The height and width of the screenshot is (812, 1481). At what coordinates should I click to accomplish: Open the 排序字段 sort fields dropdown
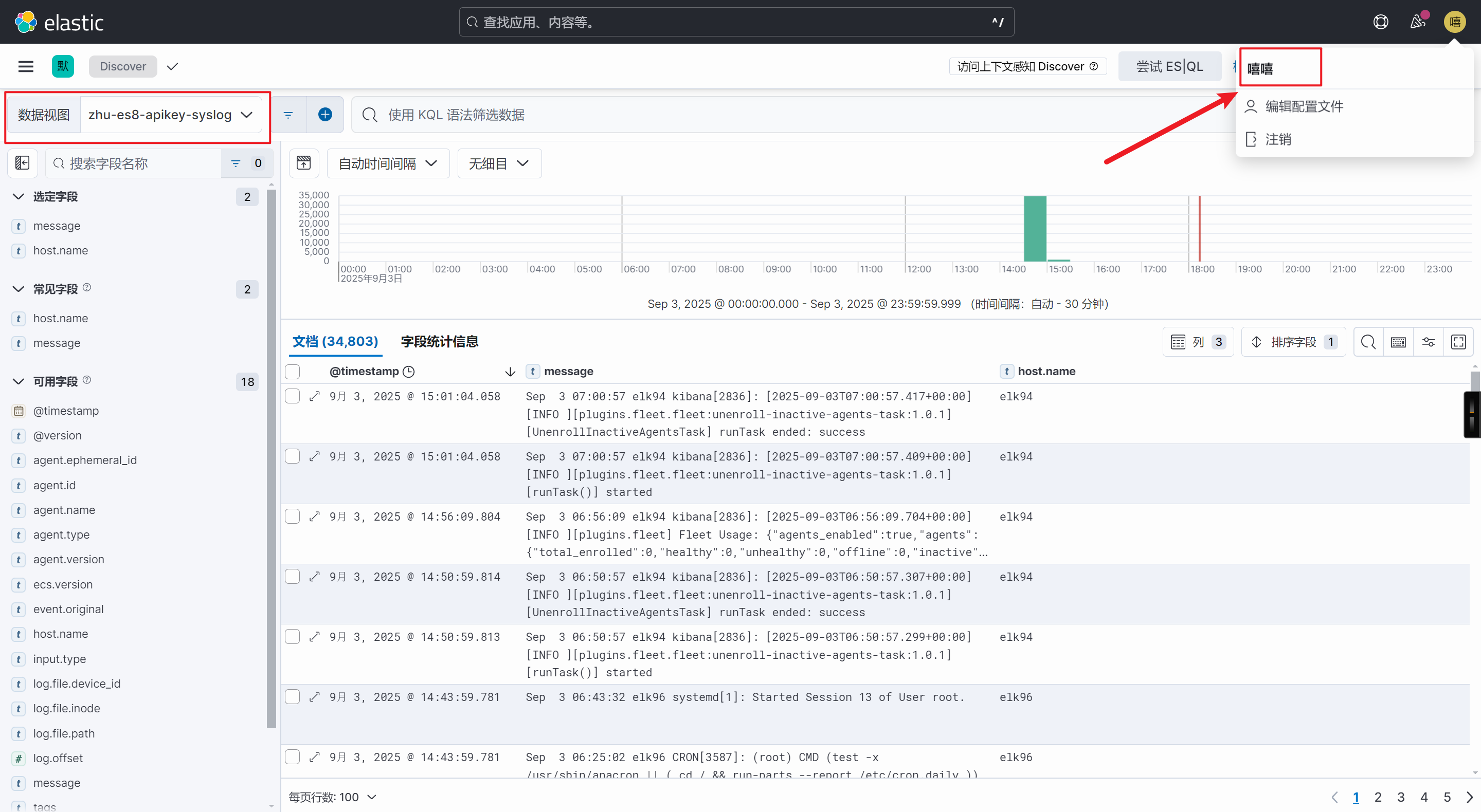pos(1294,342)
